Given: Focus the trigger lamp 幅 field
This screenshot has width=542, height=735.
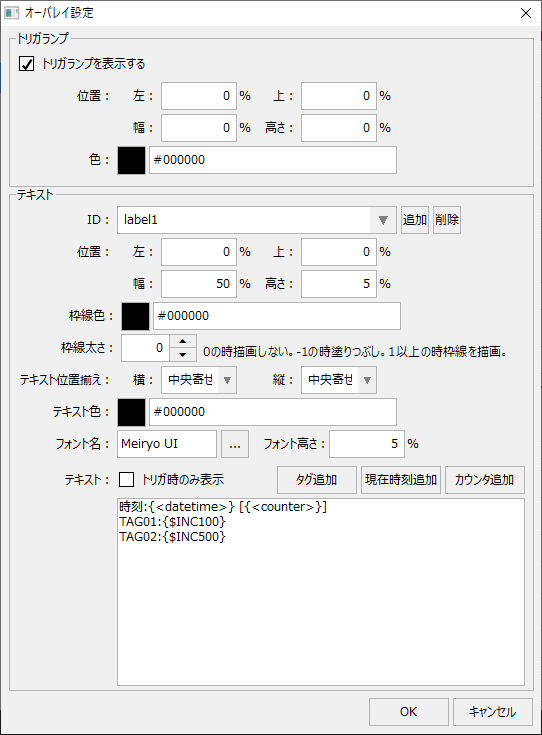Looking at the screenshot, I should pos(199,128).
